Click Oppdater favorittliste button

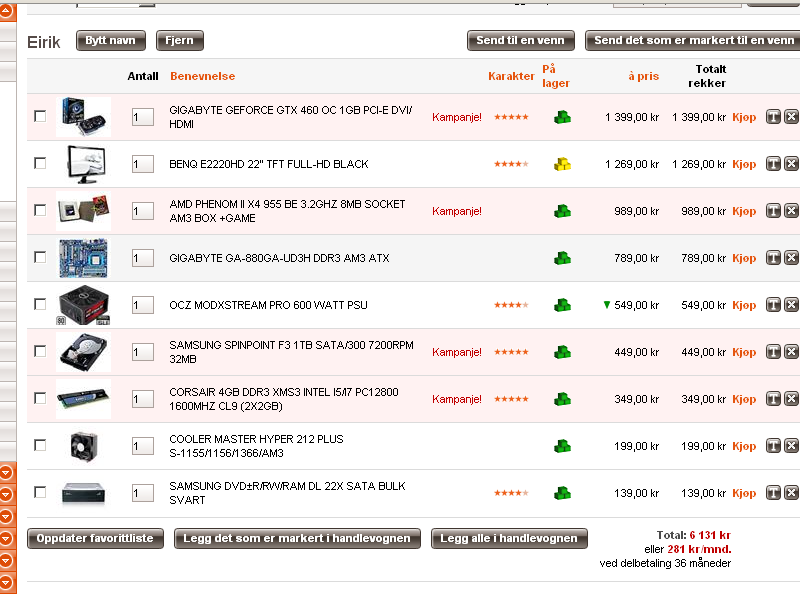95,538
